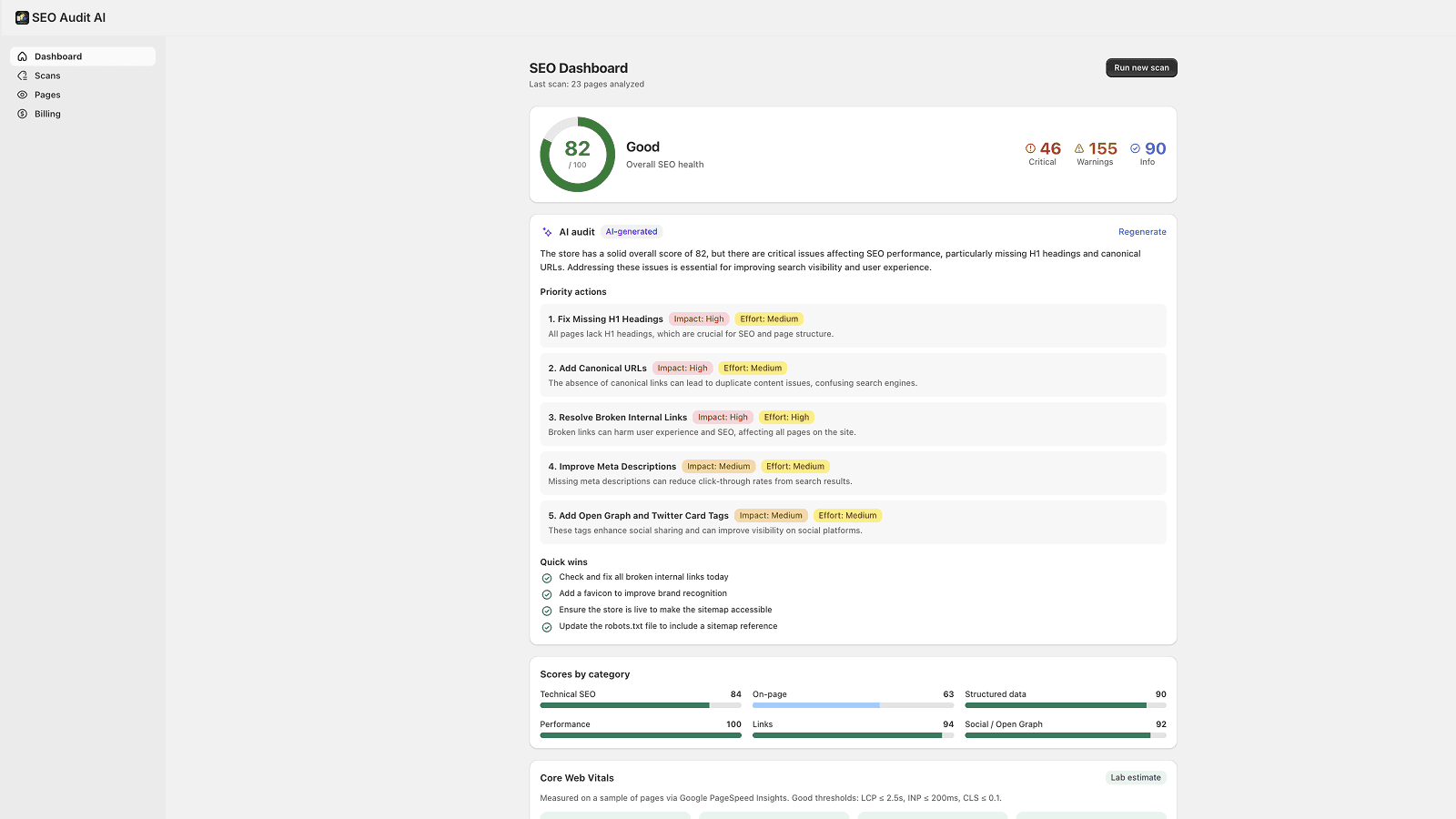
Task: Select 'Add Canonical URLs' priority action
Action: [x=853, y=375]
